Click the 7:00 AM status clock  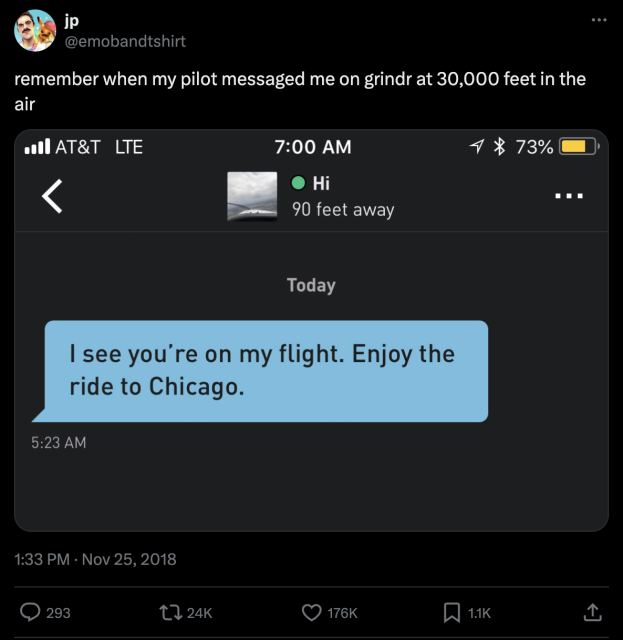point(312,147)
